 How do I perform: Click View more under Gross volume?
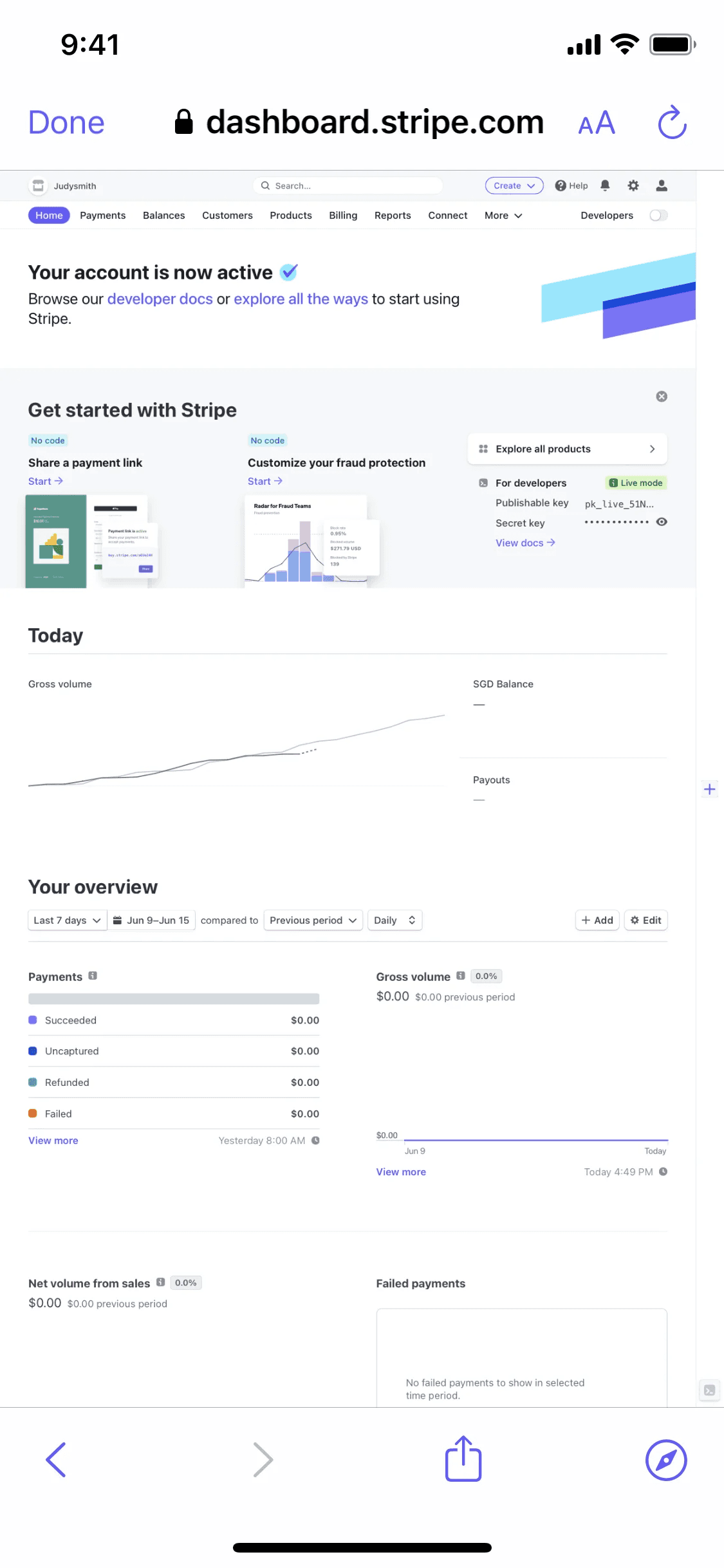(401, 1172)
